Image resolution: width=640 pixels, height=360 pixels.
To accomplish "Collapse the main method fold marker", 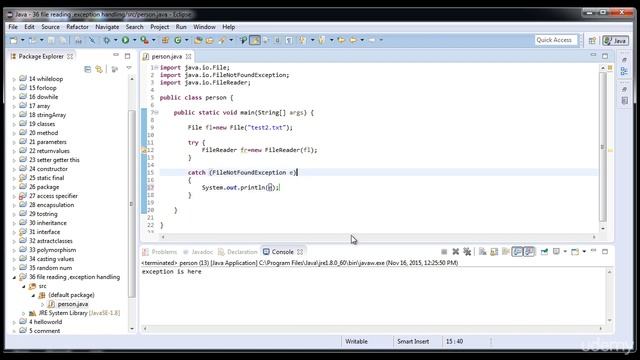I will pyautogui.click(x=156, y=112).
